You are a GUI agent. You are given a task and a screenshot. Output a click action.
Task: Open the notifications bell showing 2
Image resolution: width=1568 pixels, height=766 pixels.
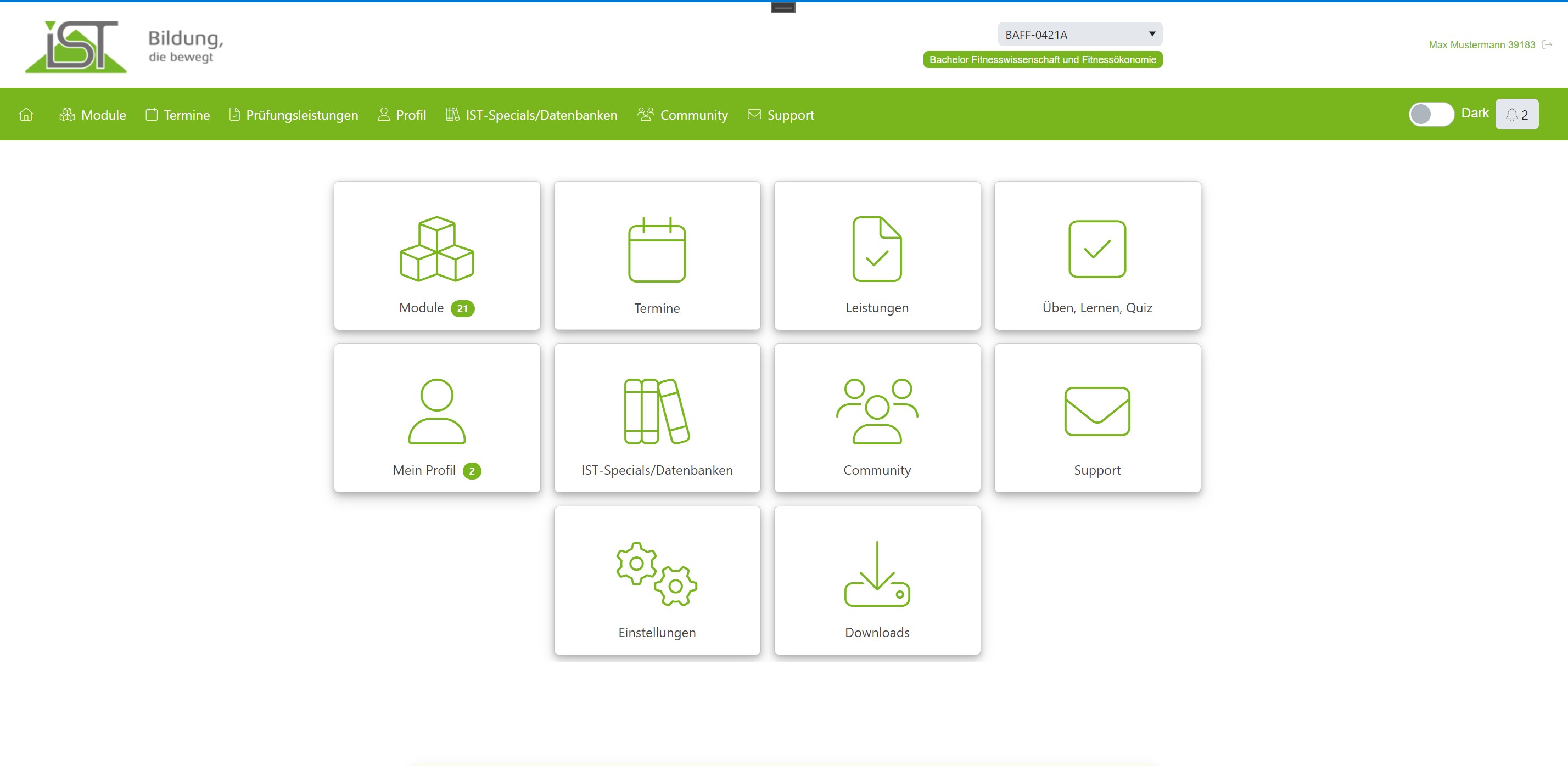[x=1516, y=114]
